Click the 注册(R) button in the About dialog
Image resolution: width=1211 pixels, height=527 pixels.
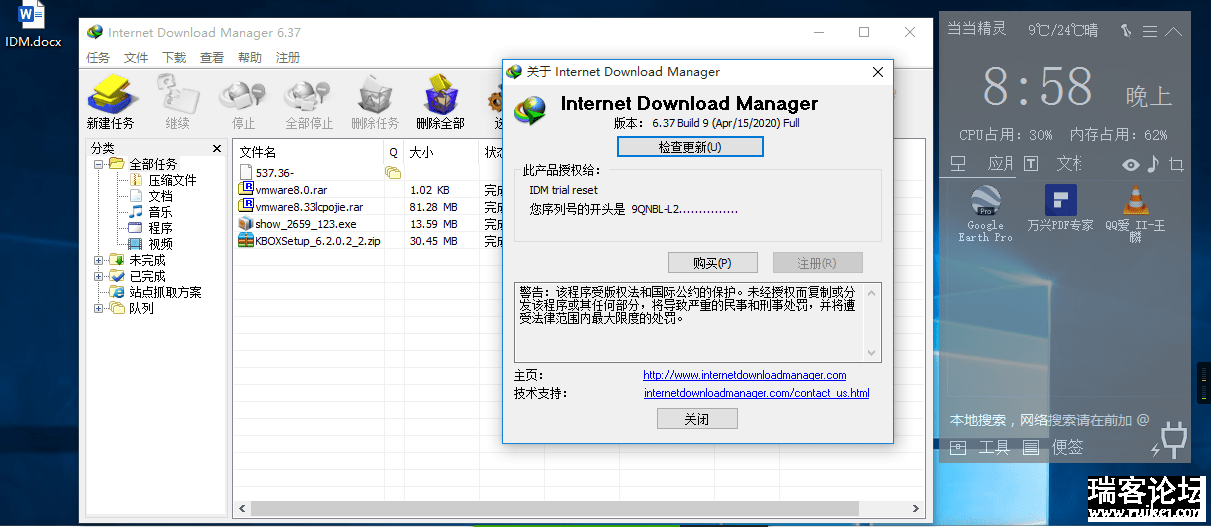point(817,263)
